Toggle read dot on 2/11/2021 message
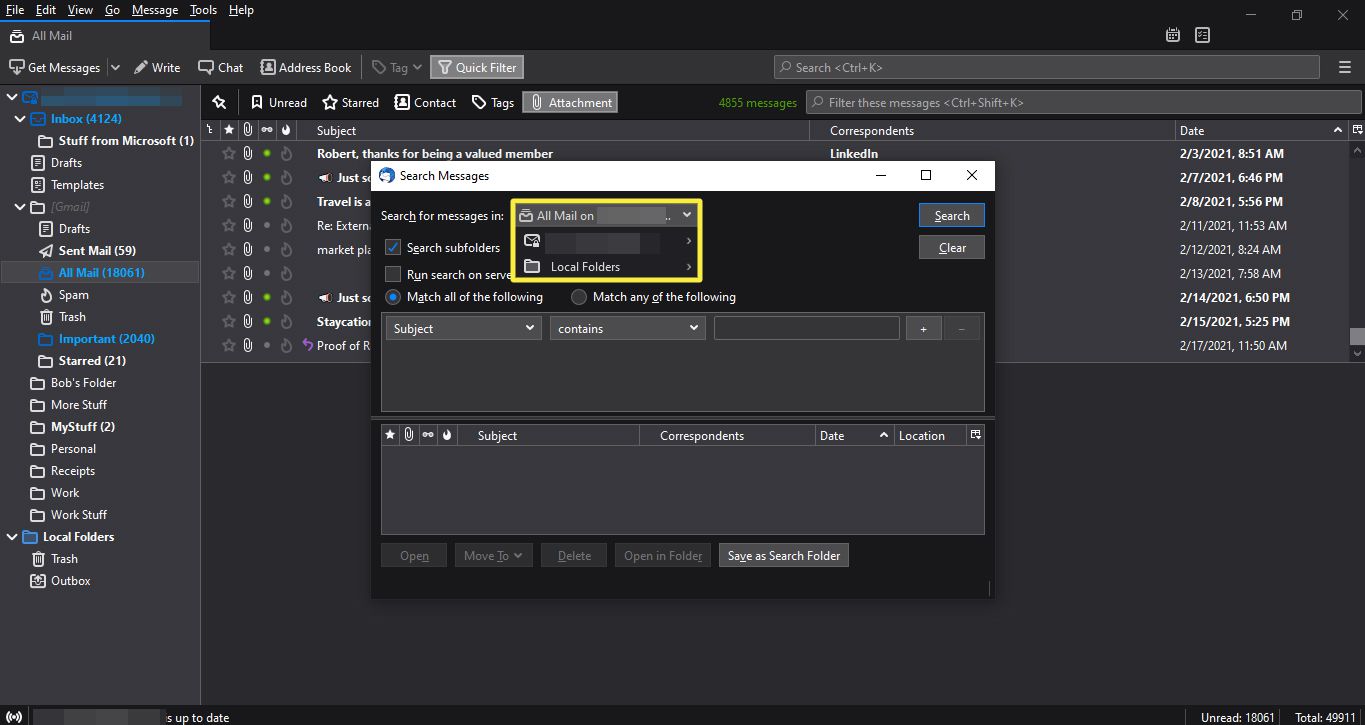This screenshot has width=1365, height=725. (x=266, y=226)
